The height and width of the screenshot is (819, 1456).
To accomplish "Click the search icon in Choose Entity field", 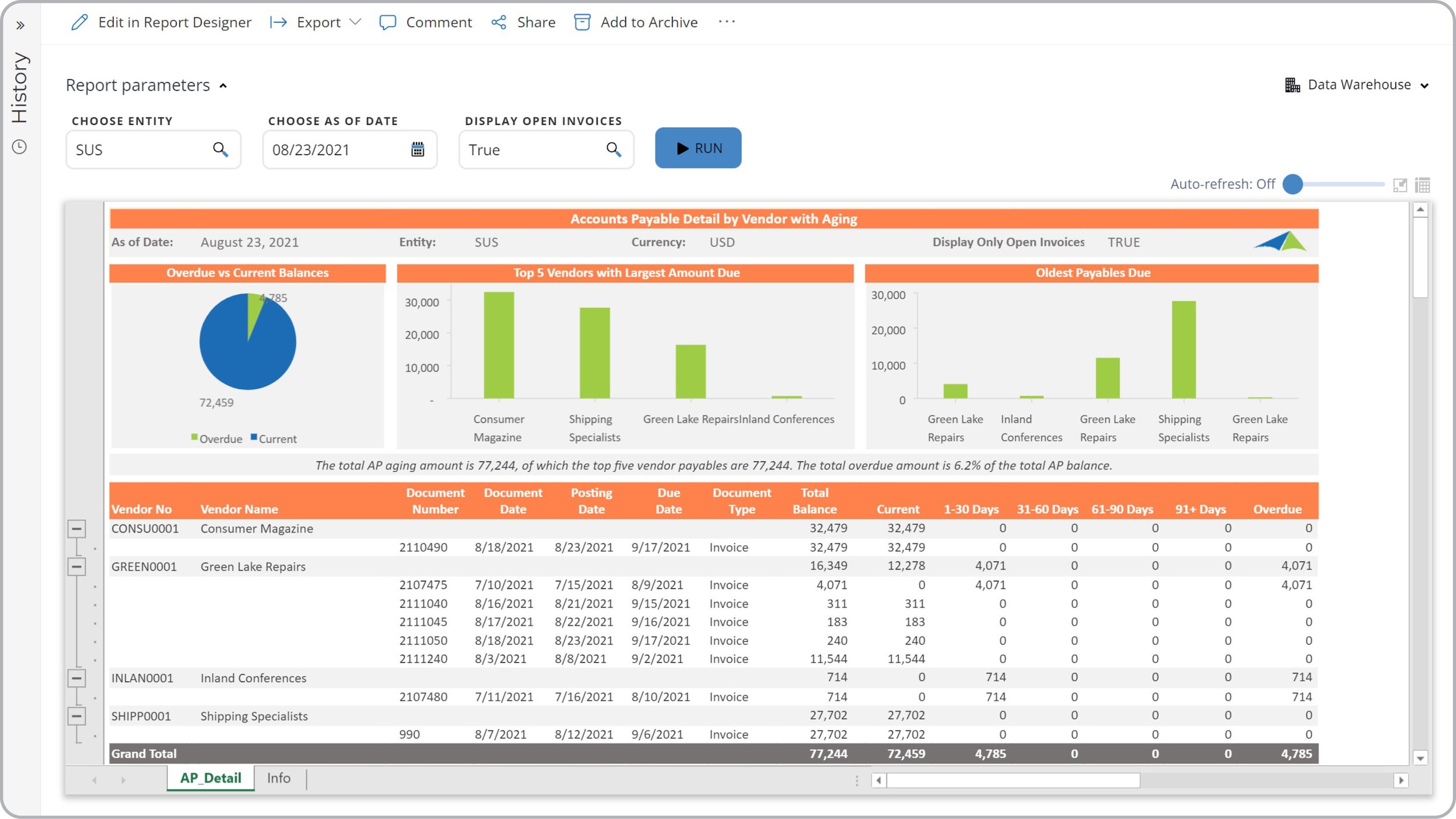I will (220, 150).
